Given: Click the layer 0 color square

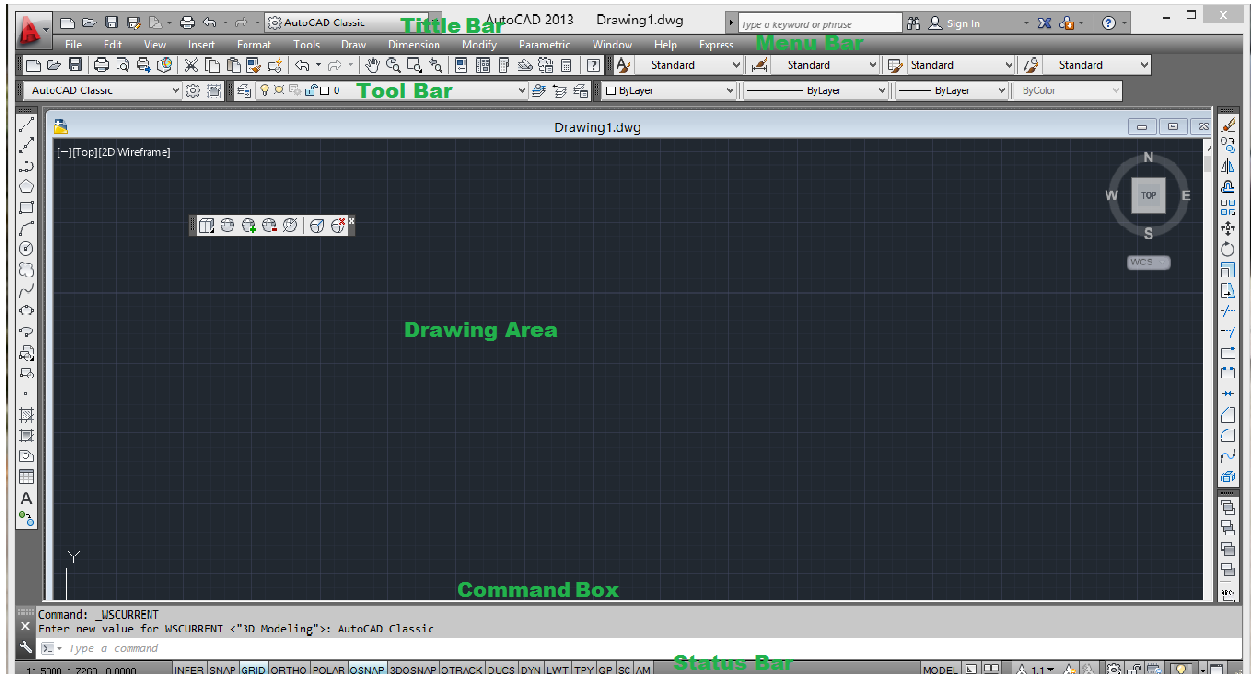Looking at the screenshot, I should (x=324, y=91).
